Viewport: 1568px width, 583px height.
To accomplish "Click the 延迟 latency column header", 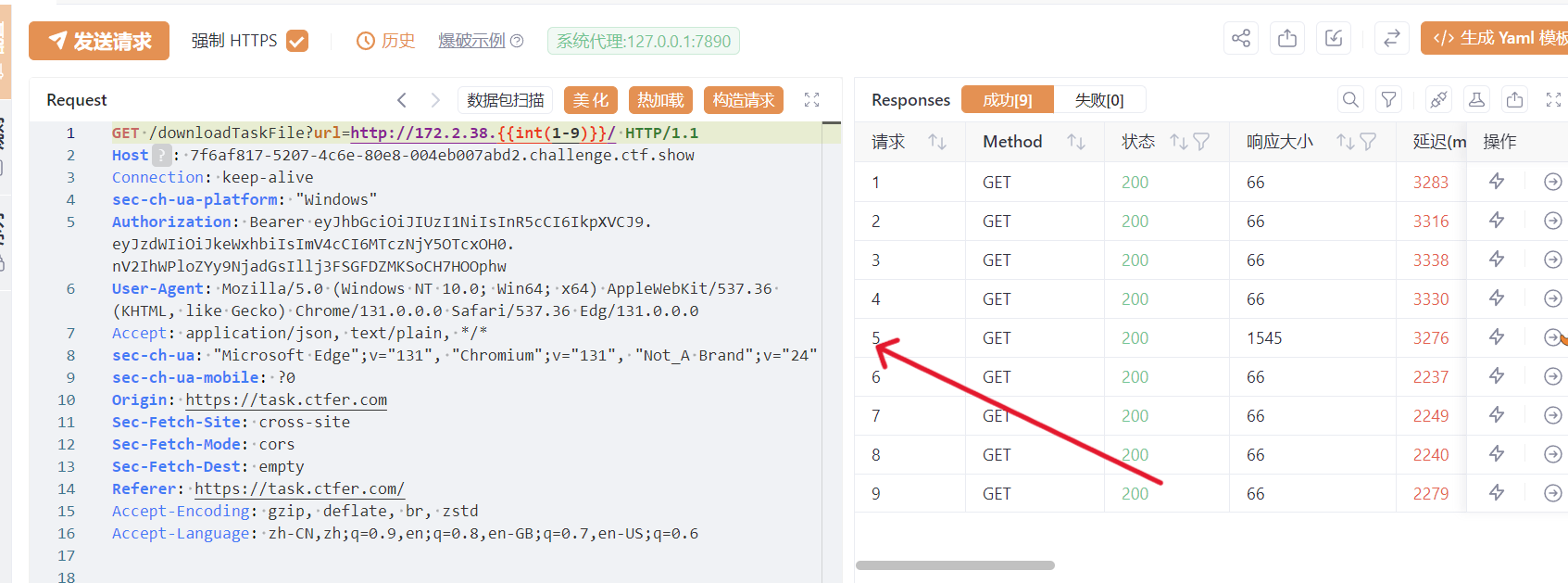I will click(1439, 142).
